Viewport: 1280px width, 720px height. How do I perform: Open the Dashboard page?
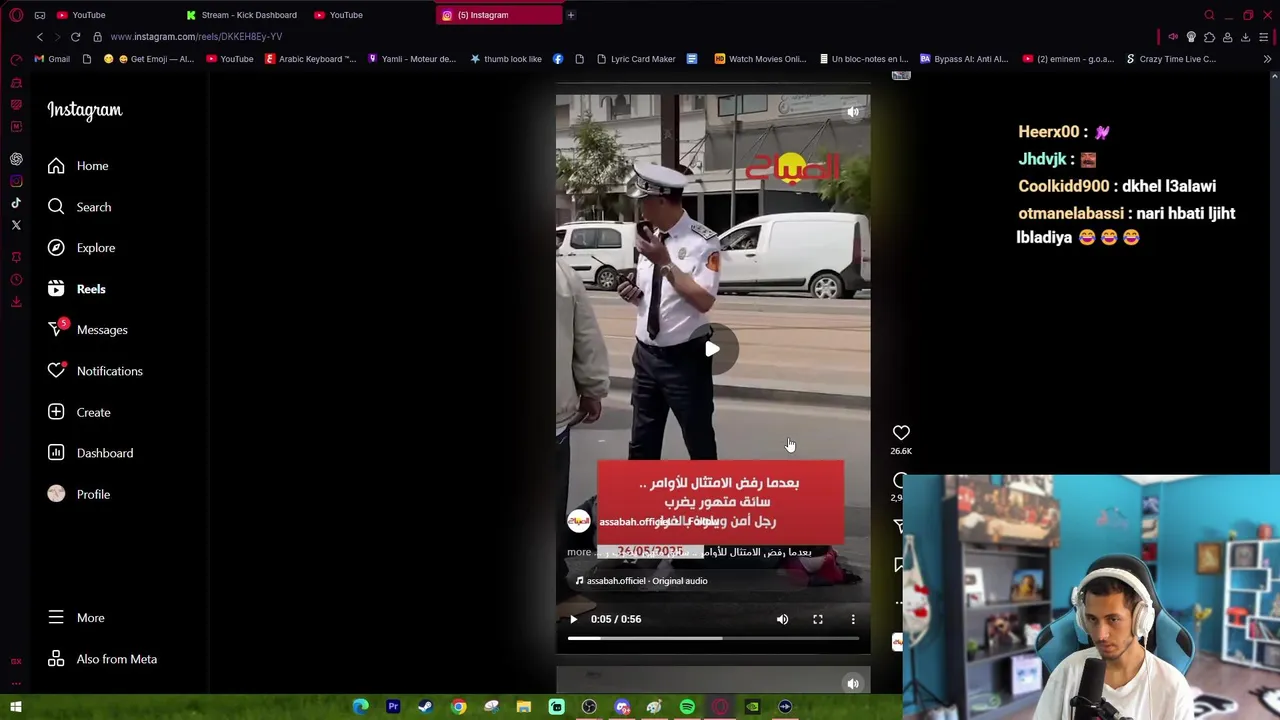coord(90,453)
